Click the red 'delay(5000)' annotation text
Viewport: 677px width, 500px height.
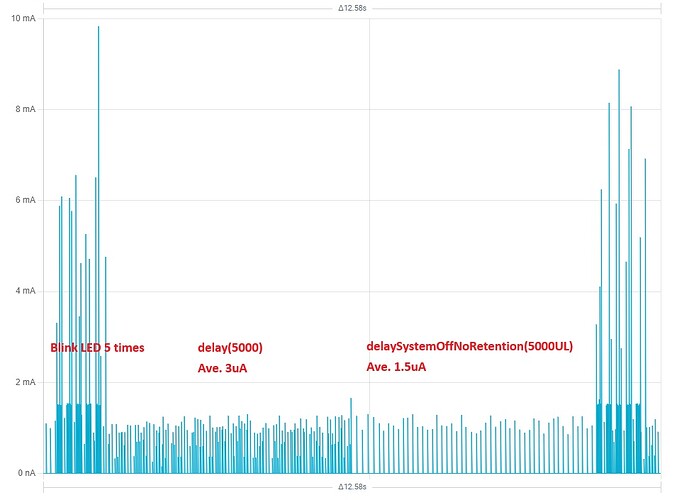pyautogui.click(x=230, y=348)
